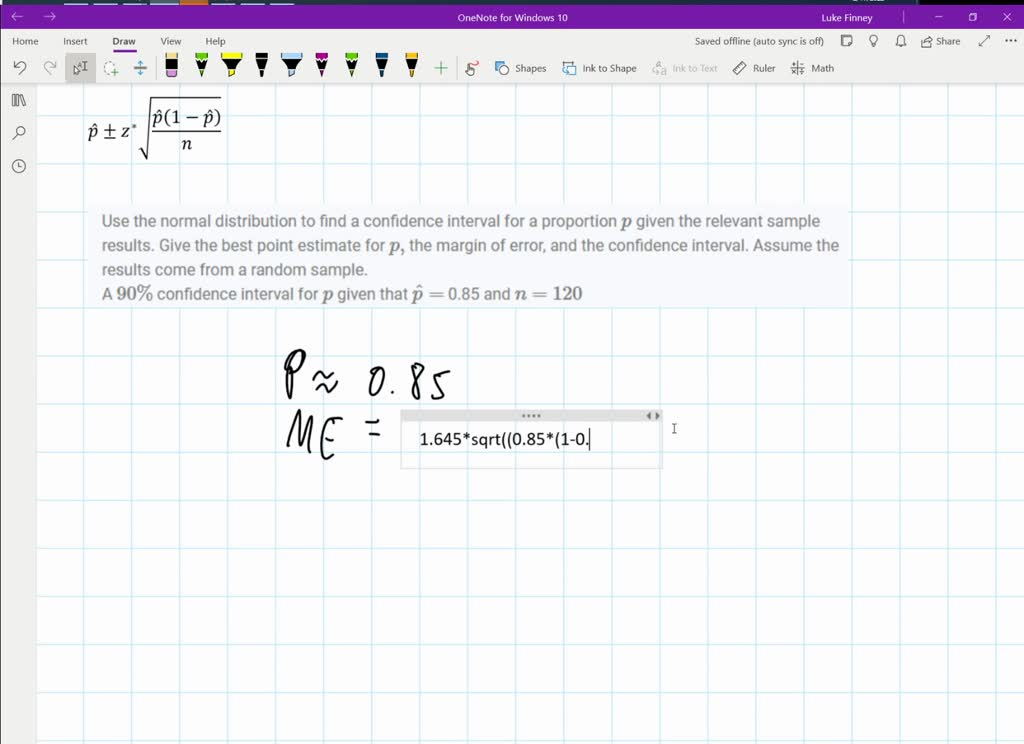
Task: Switch to the Insert tab
Action: click(x=75, y=41)
